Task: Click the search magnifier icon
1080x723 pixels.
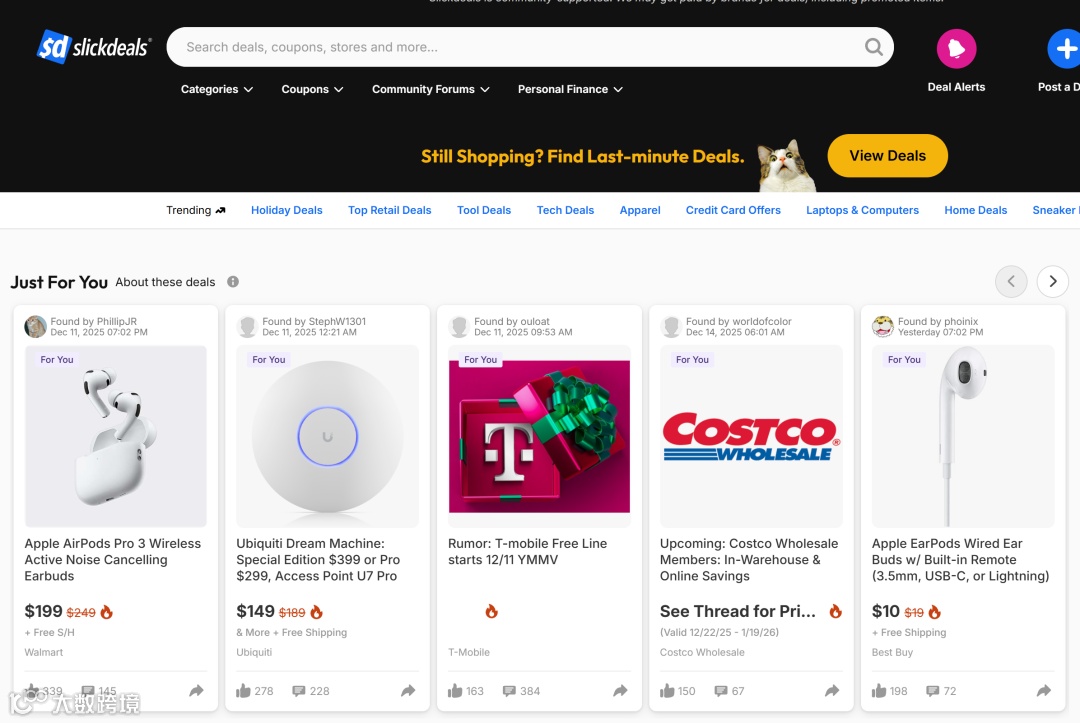Action: tap(873, 47)
